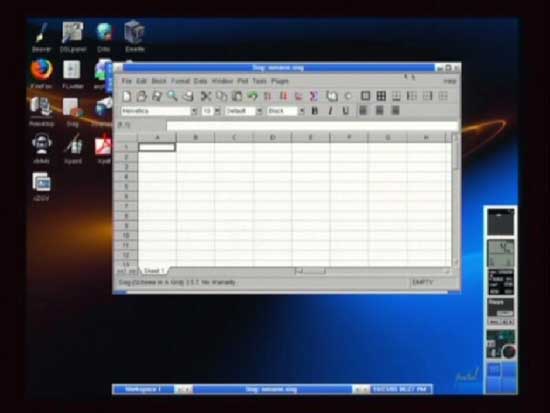The image size is (550, 413).
Task: Open the Format menu
Action: pos(180,81)
